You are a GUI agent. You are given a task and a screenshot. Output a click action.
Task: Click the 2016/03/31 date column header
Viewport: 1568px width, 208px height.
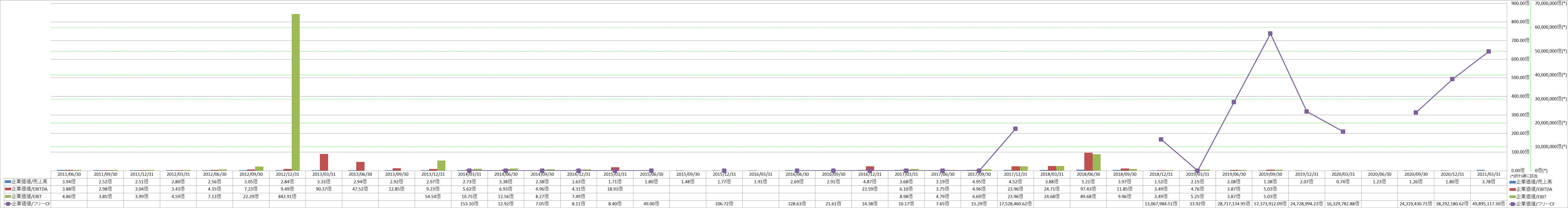tap(760, 174)
